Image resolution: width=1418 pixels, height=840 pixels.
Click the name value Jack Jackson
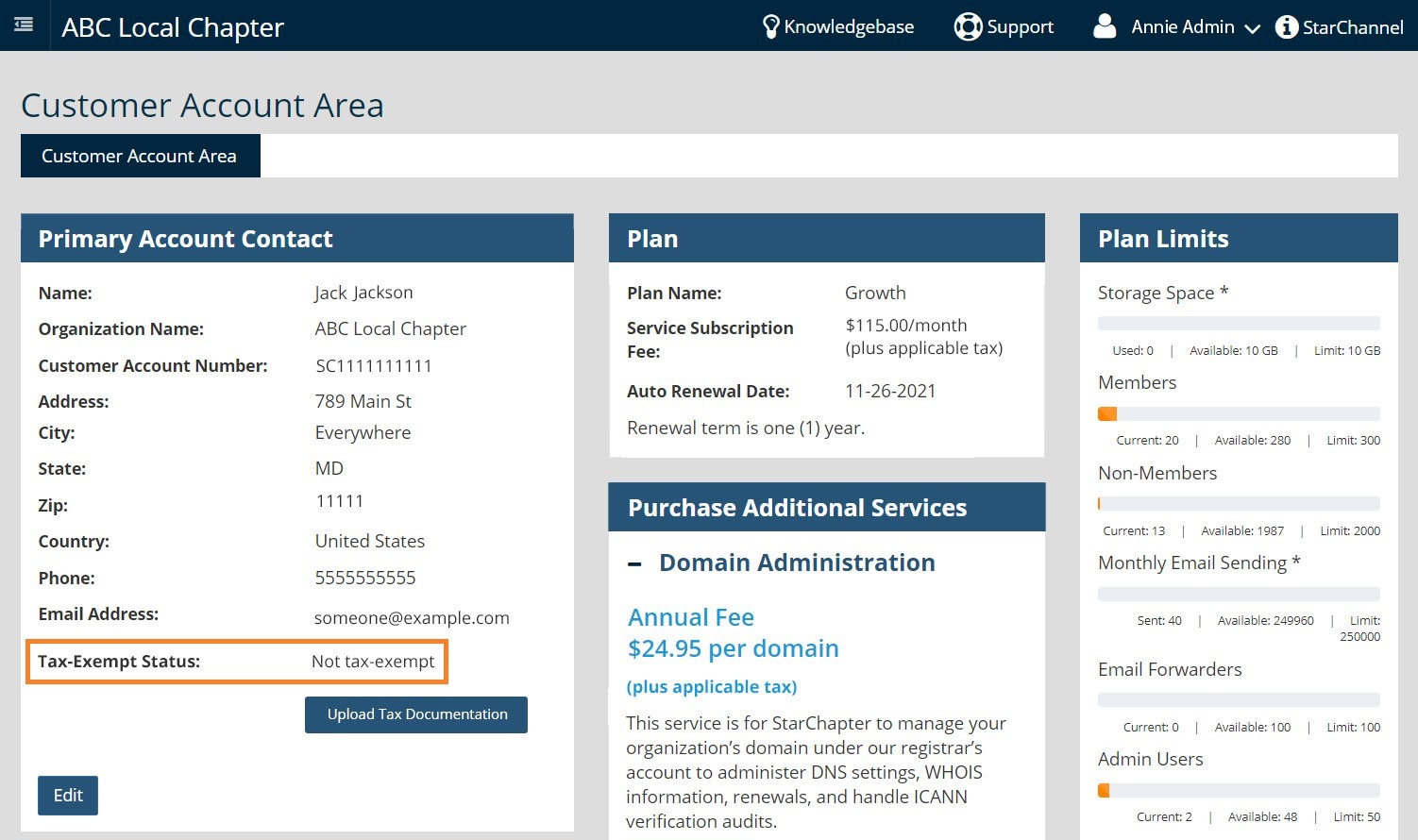click(363, 293)
